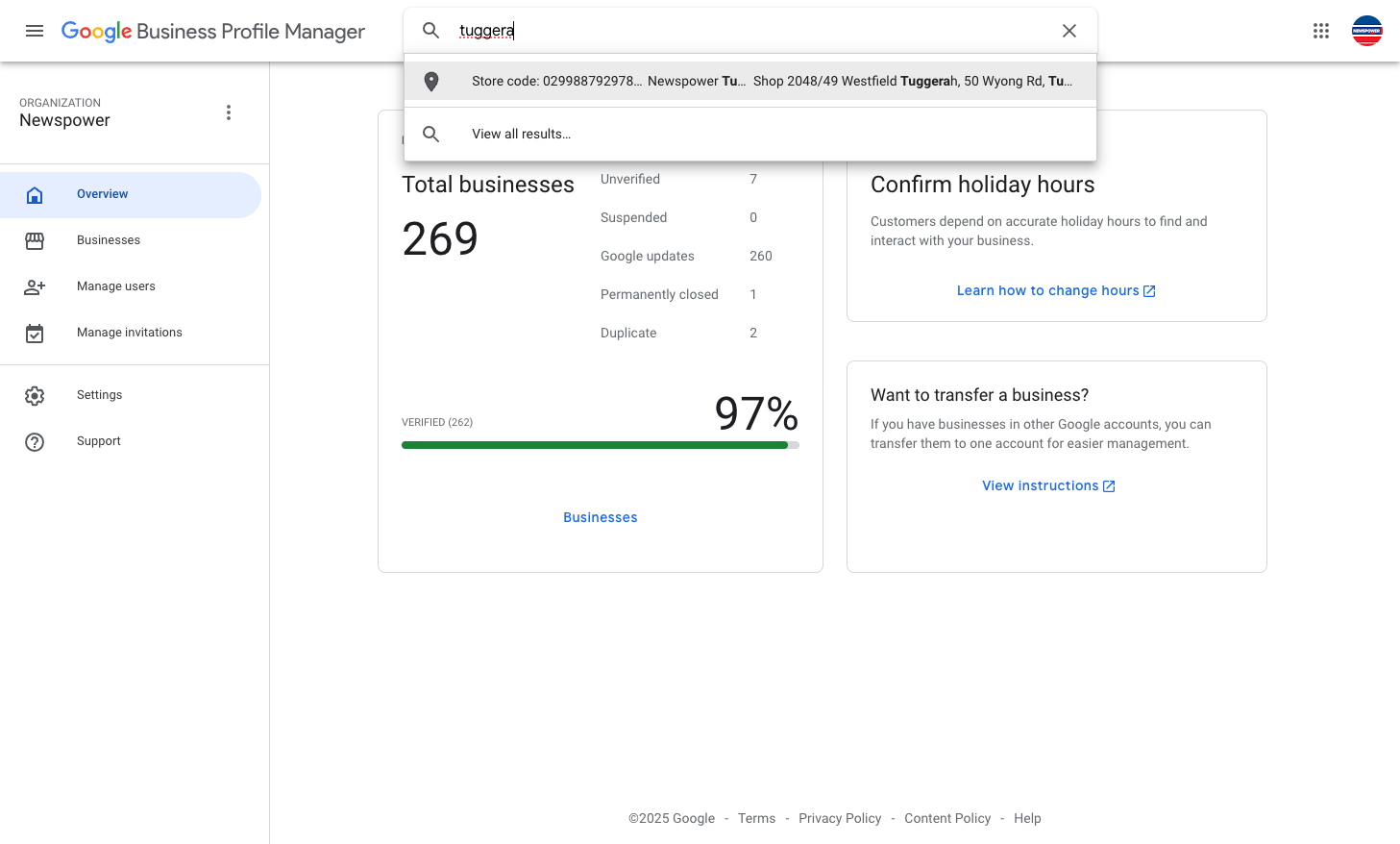Click the Permanently closed status label
The width and height of the screenshot is (1400, 844).
click(x=659, y=294)
